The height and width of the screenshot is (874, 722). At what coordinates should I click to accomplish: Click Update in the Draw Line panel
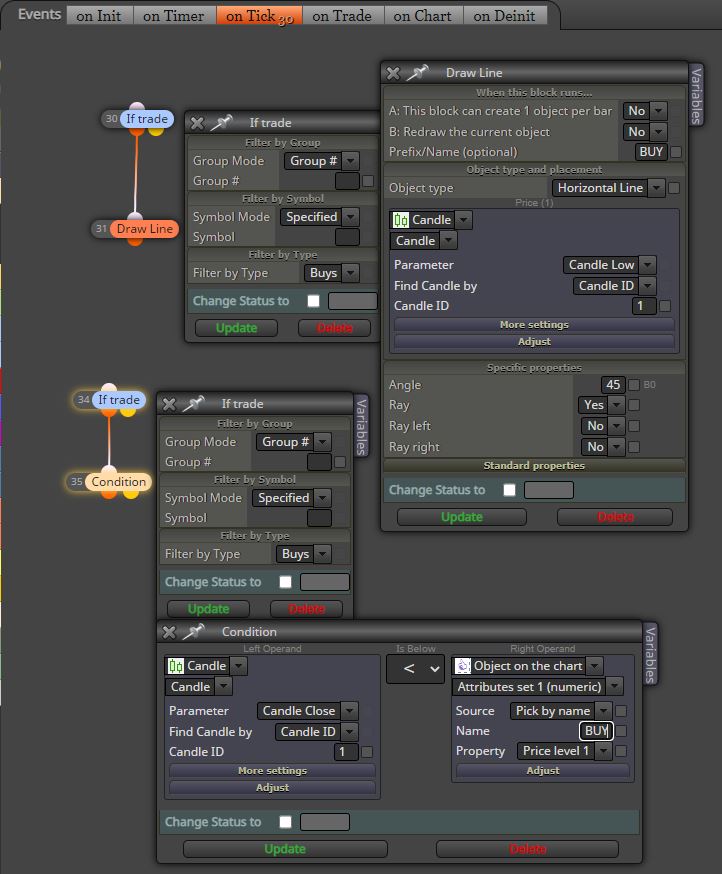click(x=462, y=517)
